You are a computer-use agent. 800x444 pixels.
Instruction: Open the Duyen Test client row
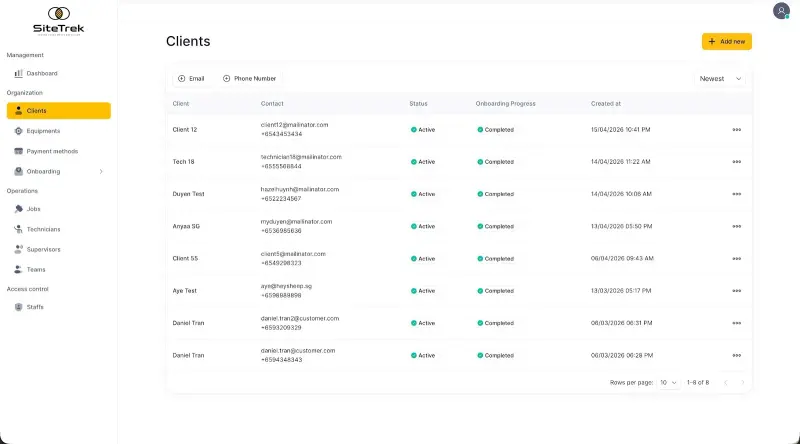pyautogui.click(x=458, y=194)
